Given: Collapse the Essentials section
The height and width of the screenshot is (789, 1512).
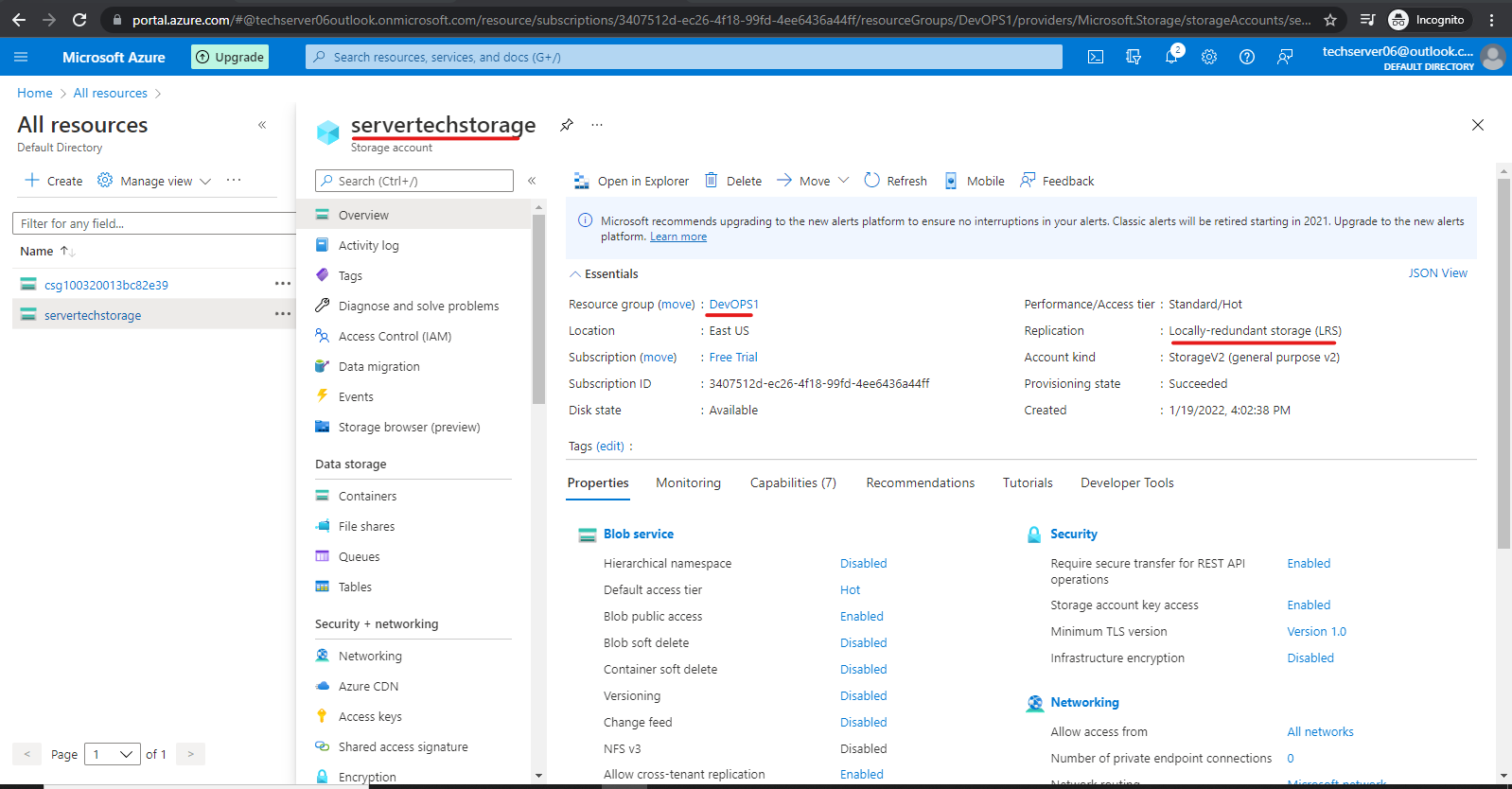Looking at the screenshot, I should coord(604,273).
